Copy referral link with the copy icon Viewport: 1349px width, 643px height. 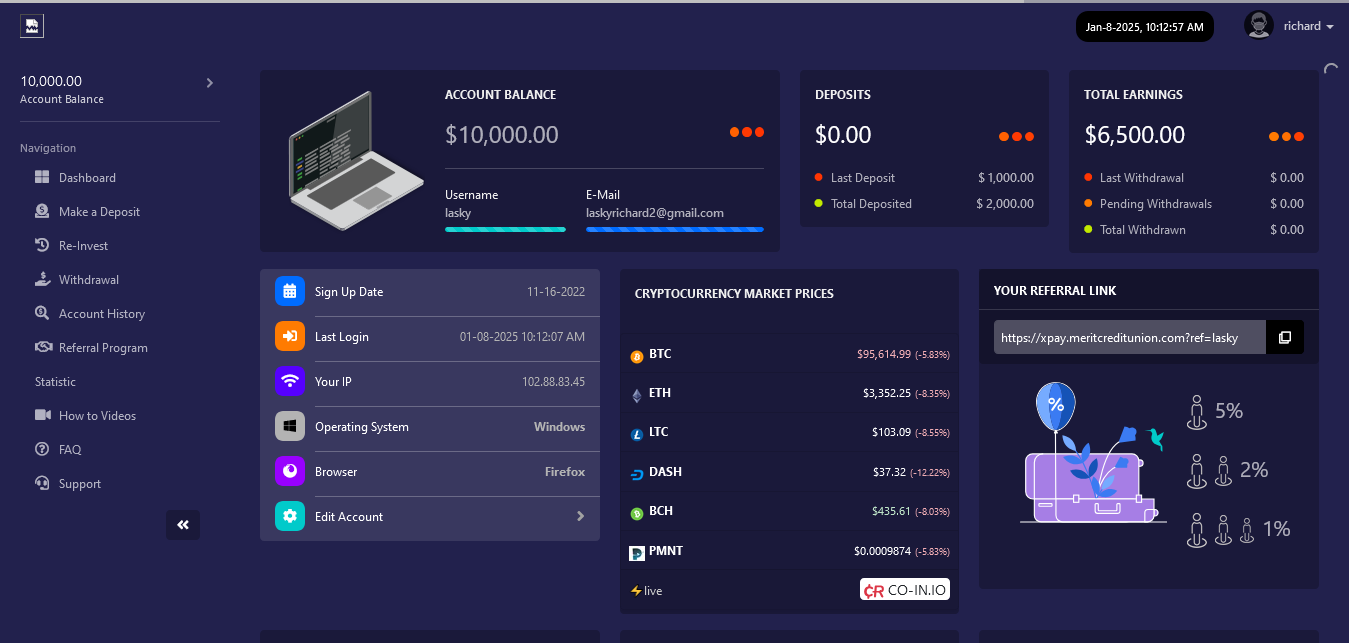(x=1285, y=338)
